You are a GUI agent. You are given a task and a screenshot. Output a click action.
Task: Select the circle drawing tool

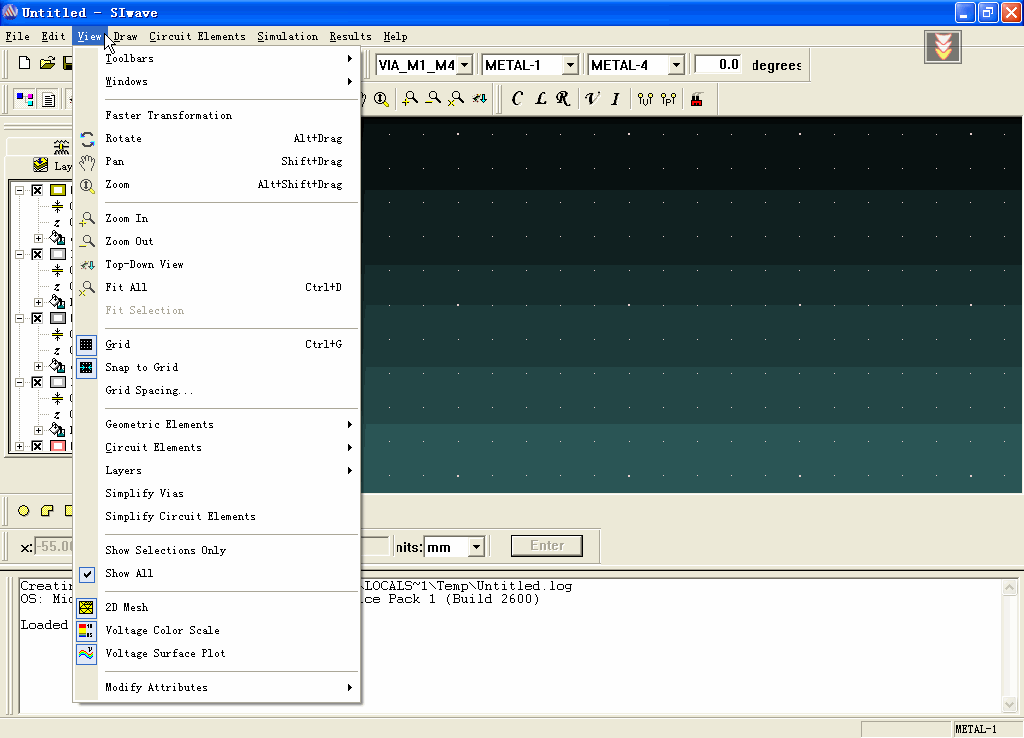click(x=24, y=511)
